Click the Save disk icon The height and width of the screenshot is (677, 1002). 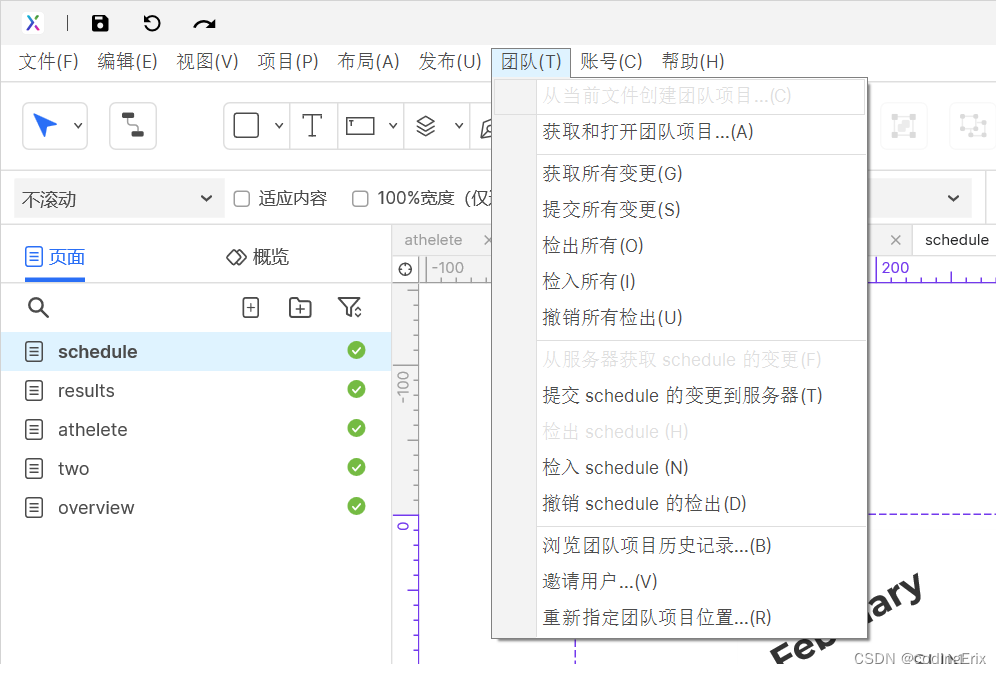click(100, 24)
